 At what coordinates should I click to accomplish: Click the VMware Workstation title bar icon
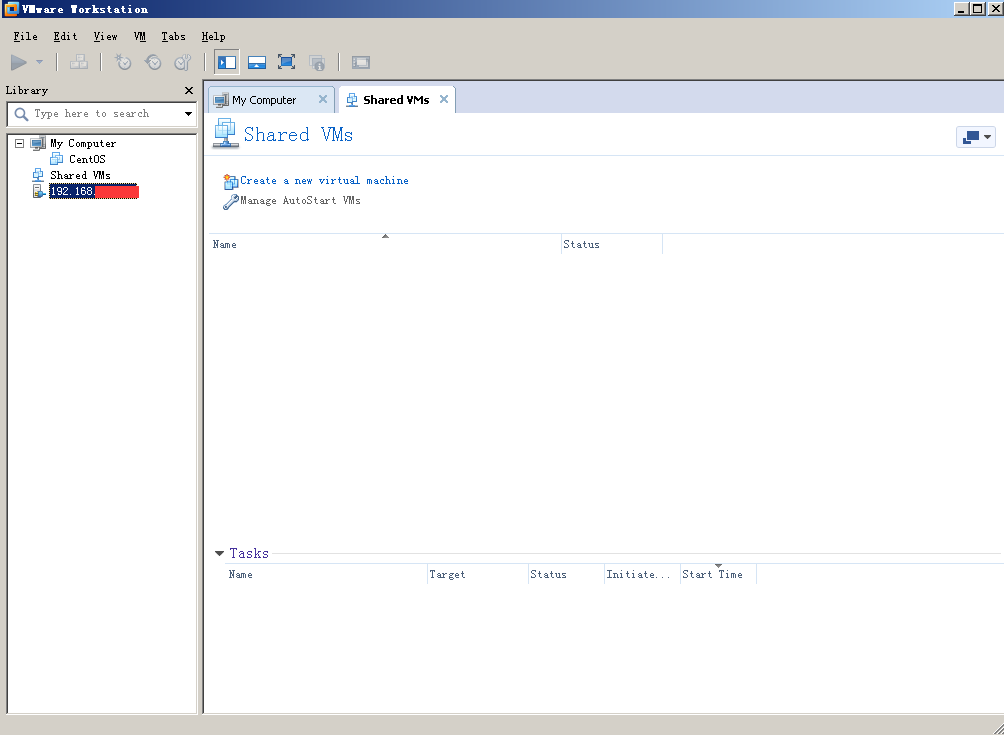click(10, 9)
